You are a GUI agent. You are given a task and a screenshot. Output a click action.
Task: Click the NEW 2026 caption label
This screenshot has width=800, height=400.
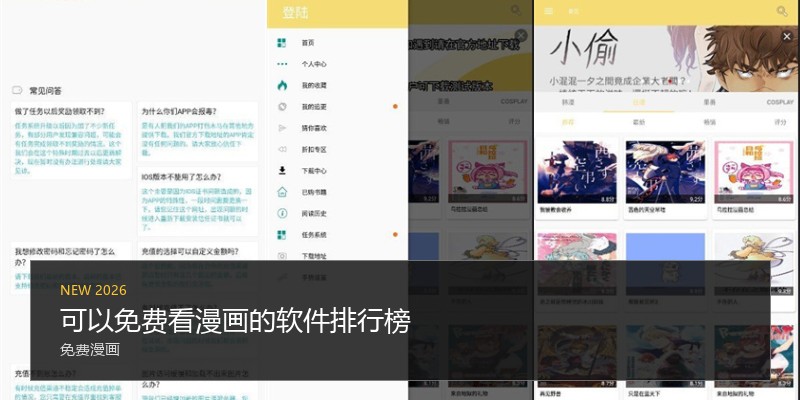click(93, 290)
